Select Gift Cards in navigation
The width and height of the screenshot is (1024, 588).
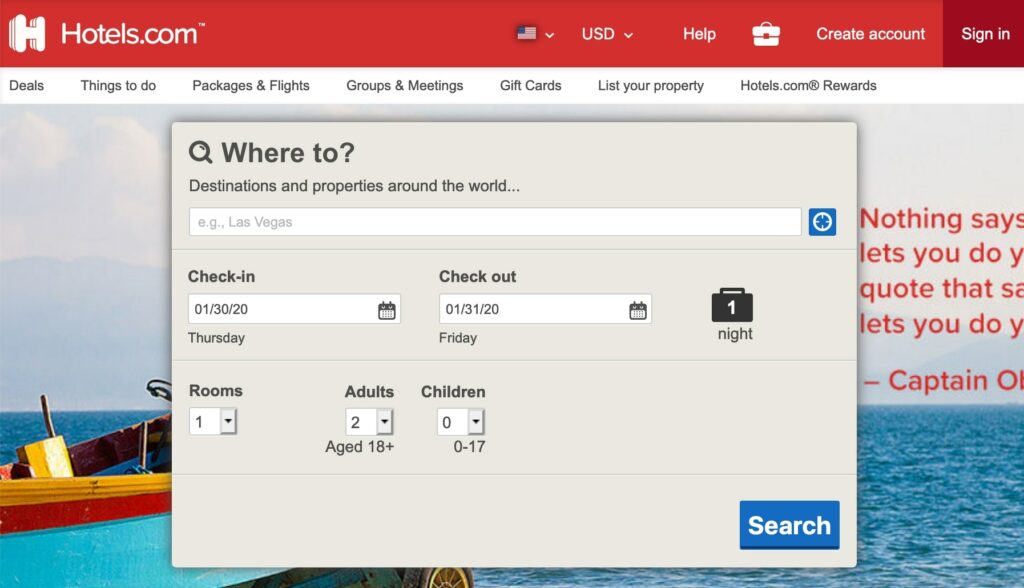click(530, 86)
